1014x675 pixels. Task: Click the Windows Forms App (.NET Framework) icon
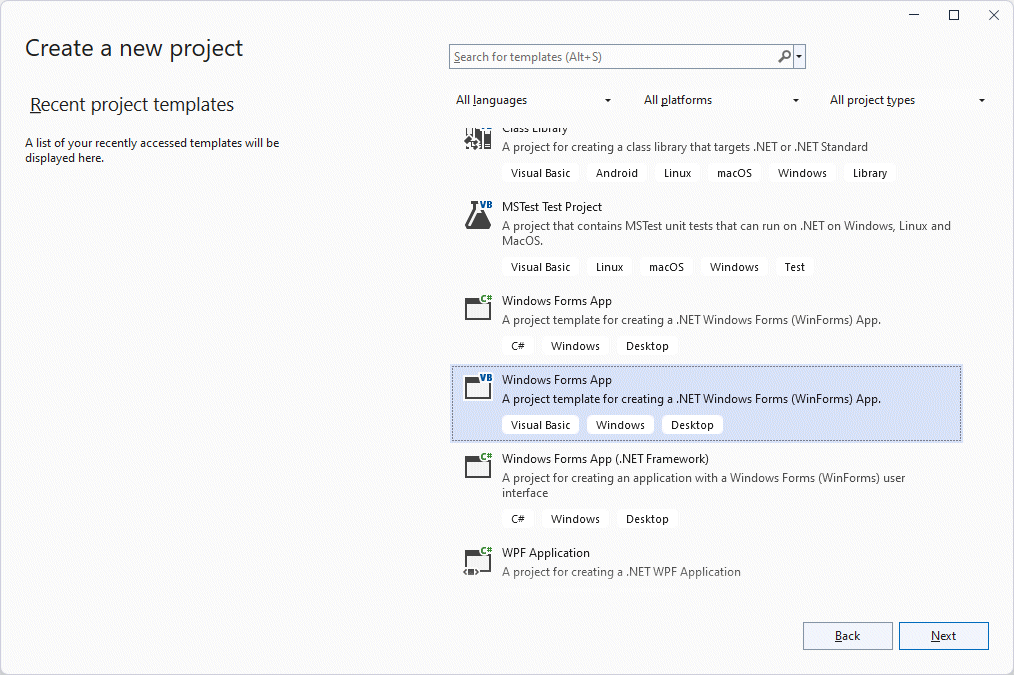click(478, 466)
